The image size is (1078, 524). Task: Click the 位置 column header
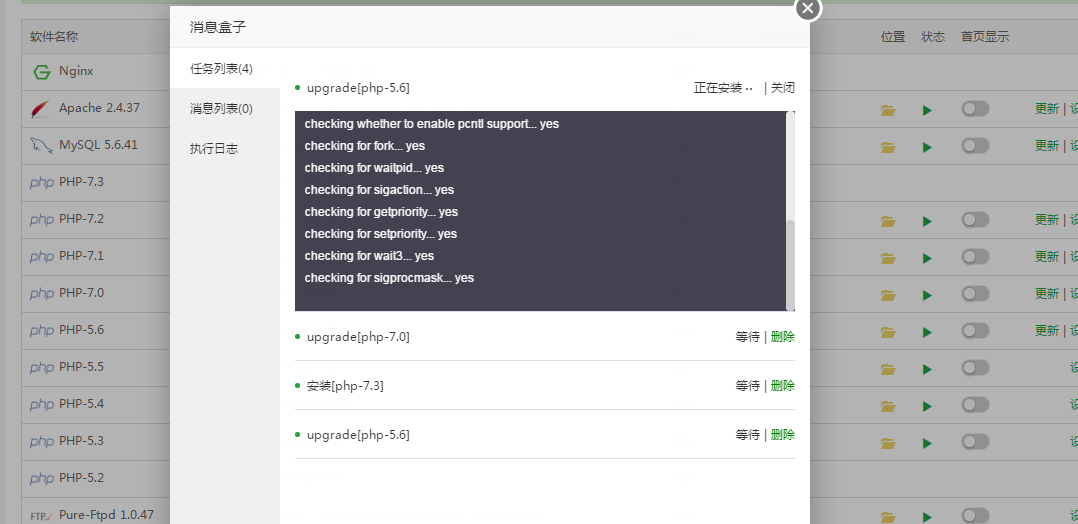[x=893, y=36]
